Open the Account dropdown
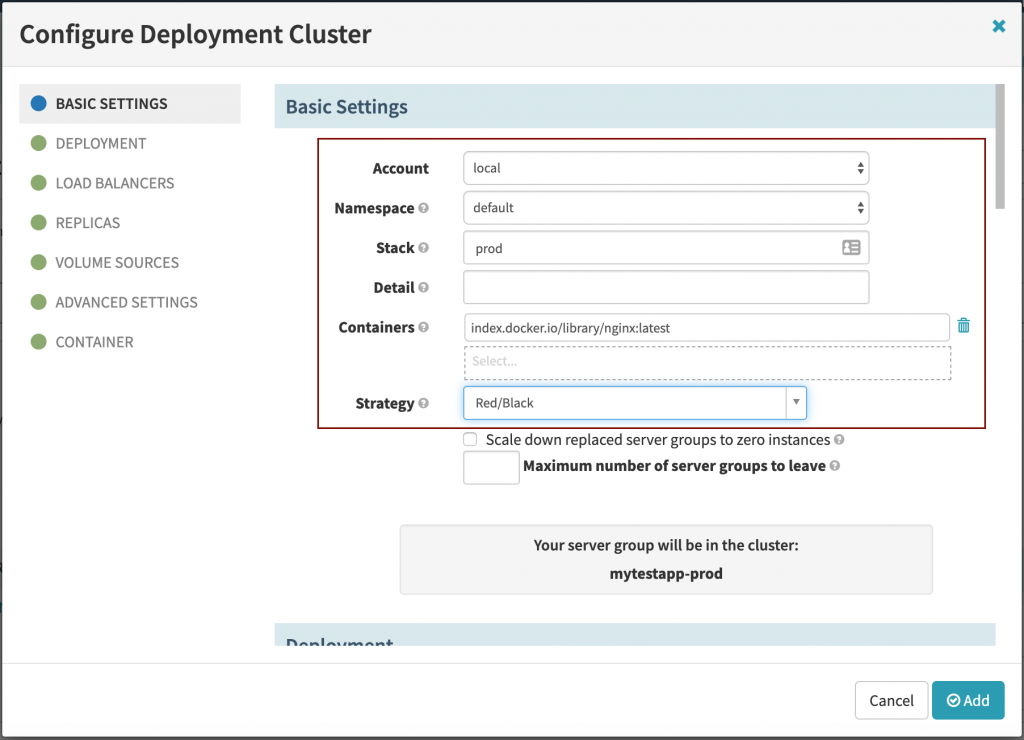The image size is (1024, 740). pos(666,168)
